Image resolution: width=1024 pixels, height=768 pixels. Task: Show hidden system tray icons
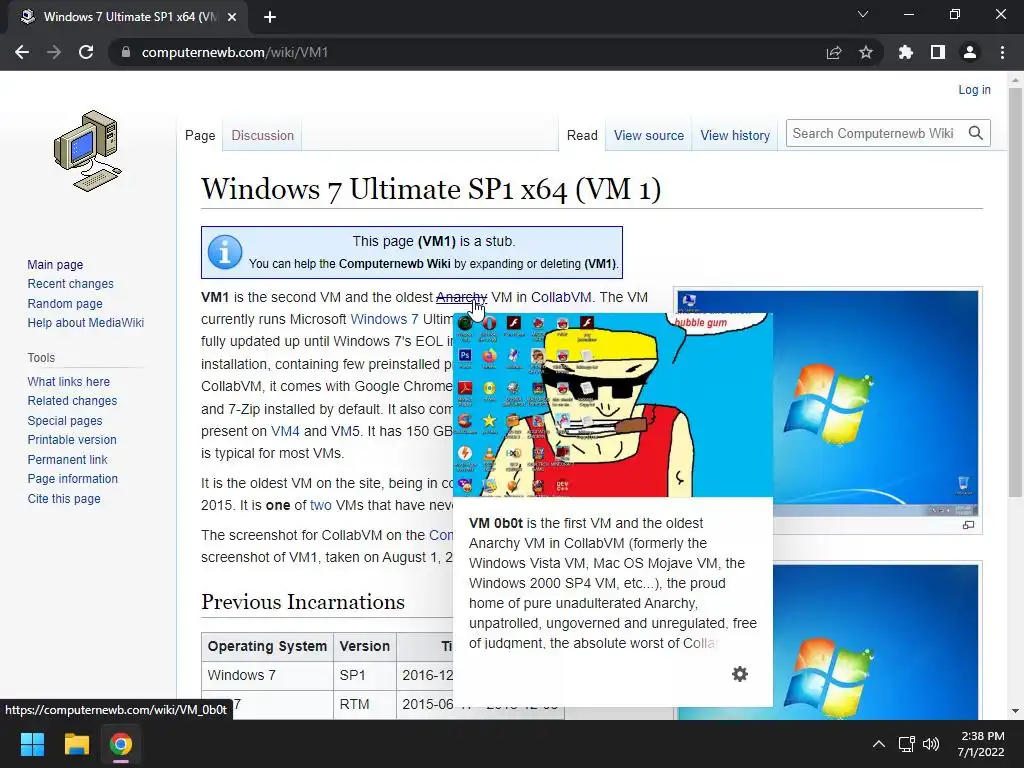879,744
